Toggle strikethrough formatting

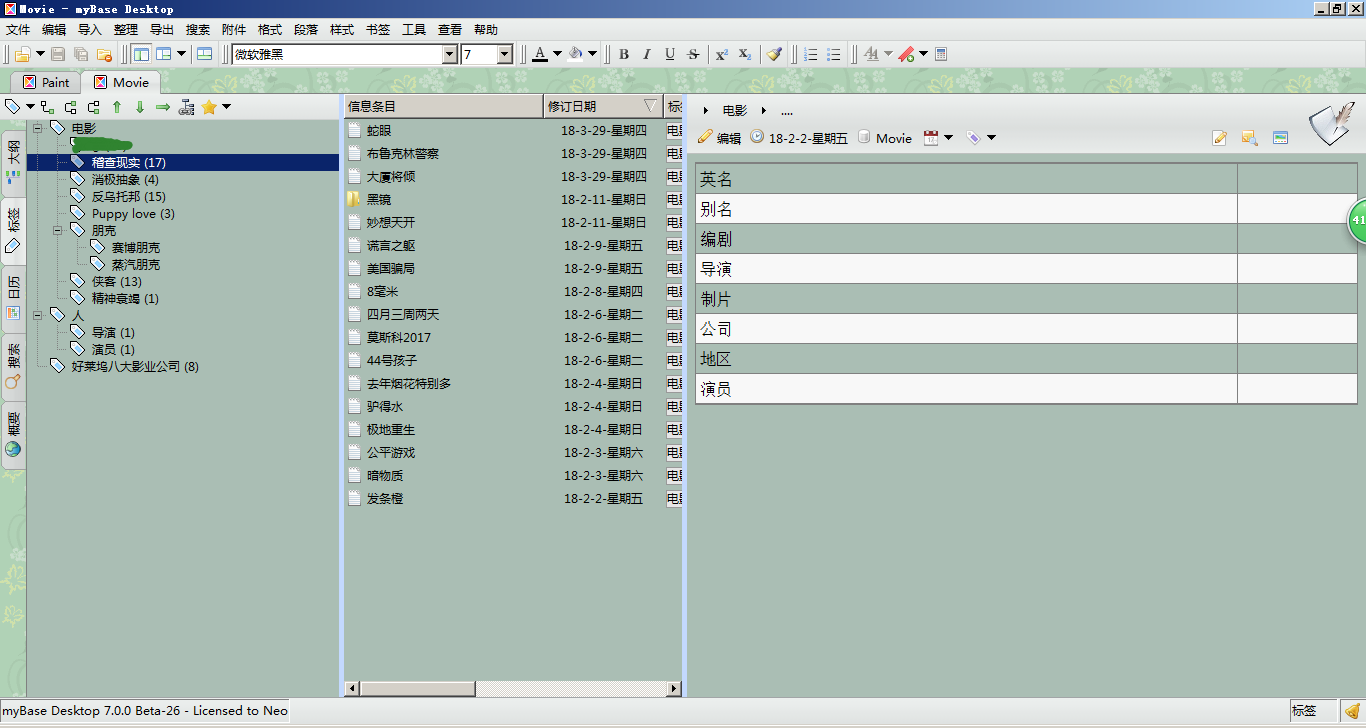pyautogui.click(x=693, y=54)
